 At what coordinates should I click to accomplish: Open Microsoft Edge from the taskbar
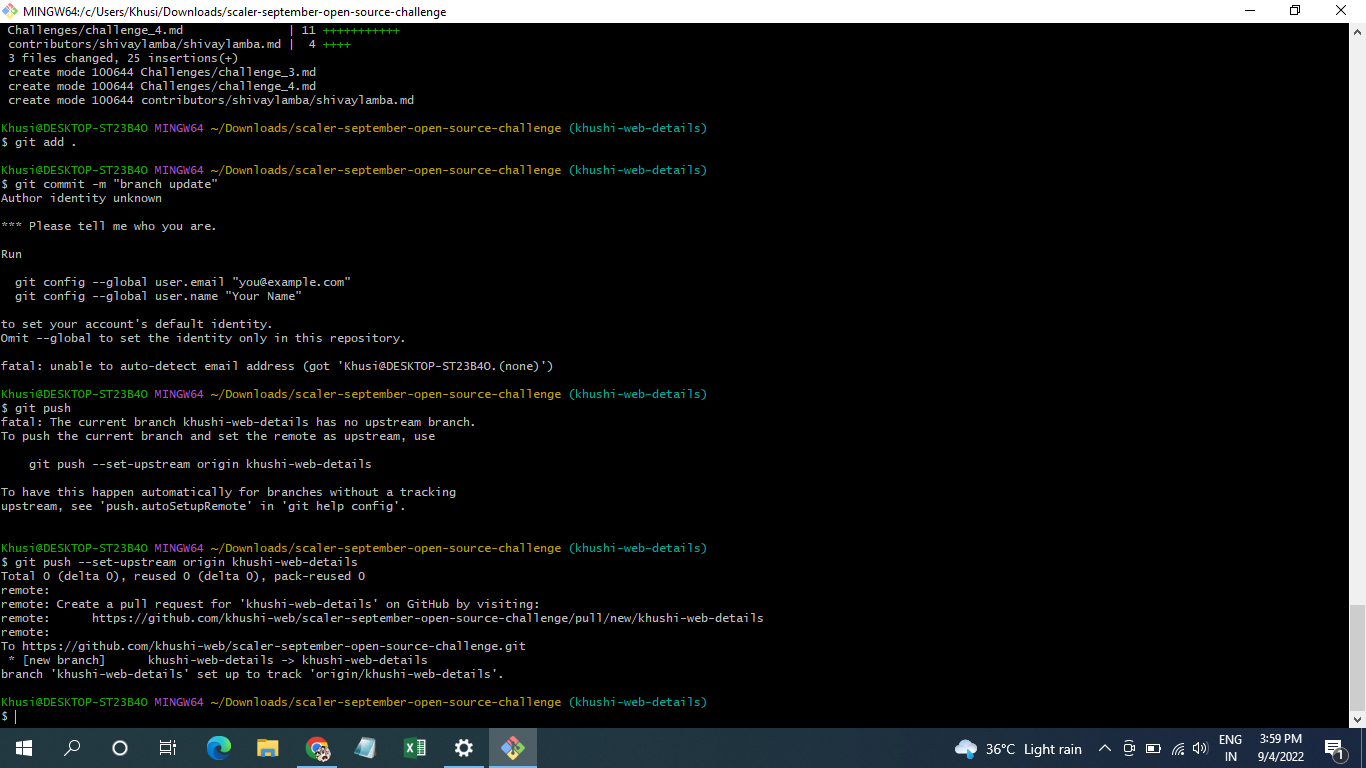click(x=219, y=747)
